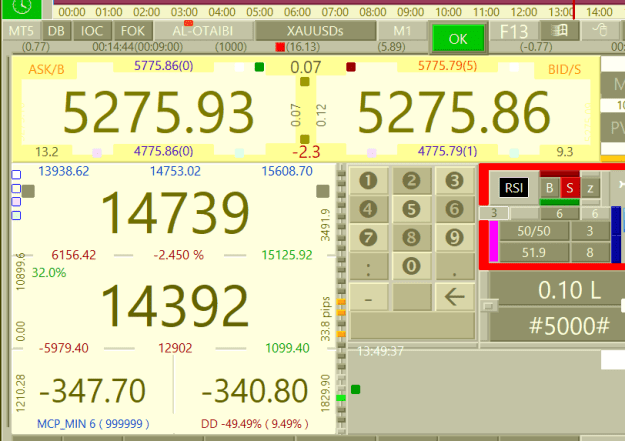Toggle the red S sell button

click(570, 188)
